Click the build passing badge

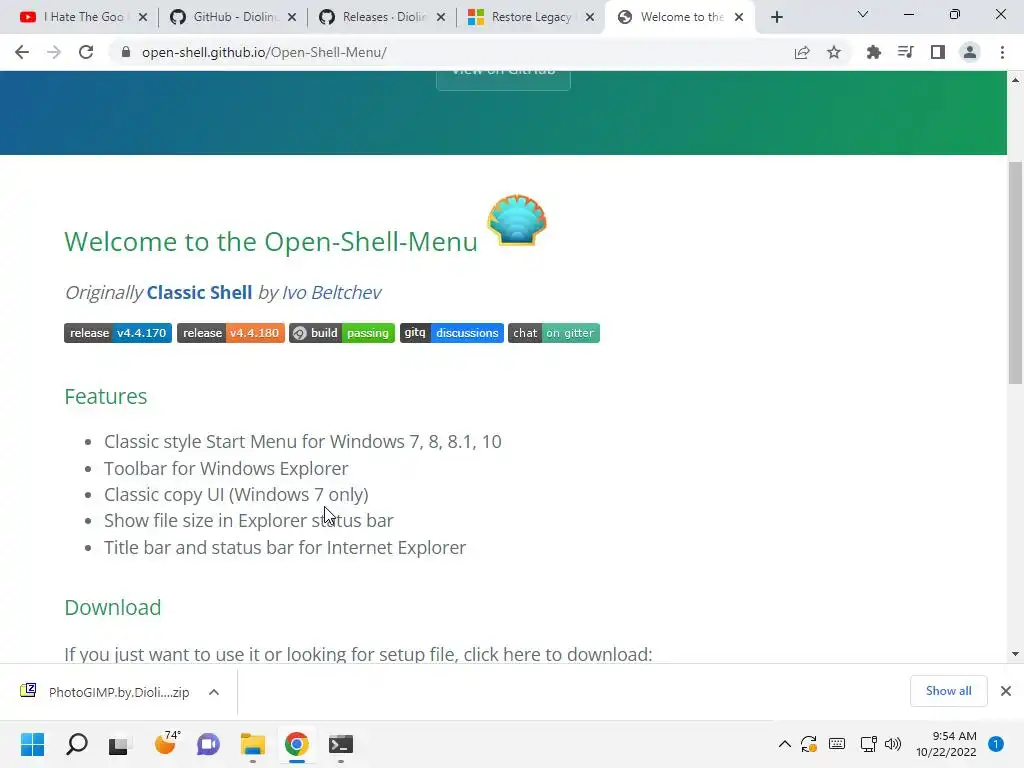342,333
